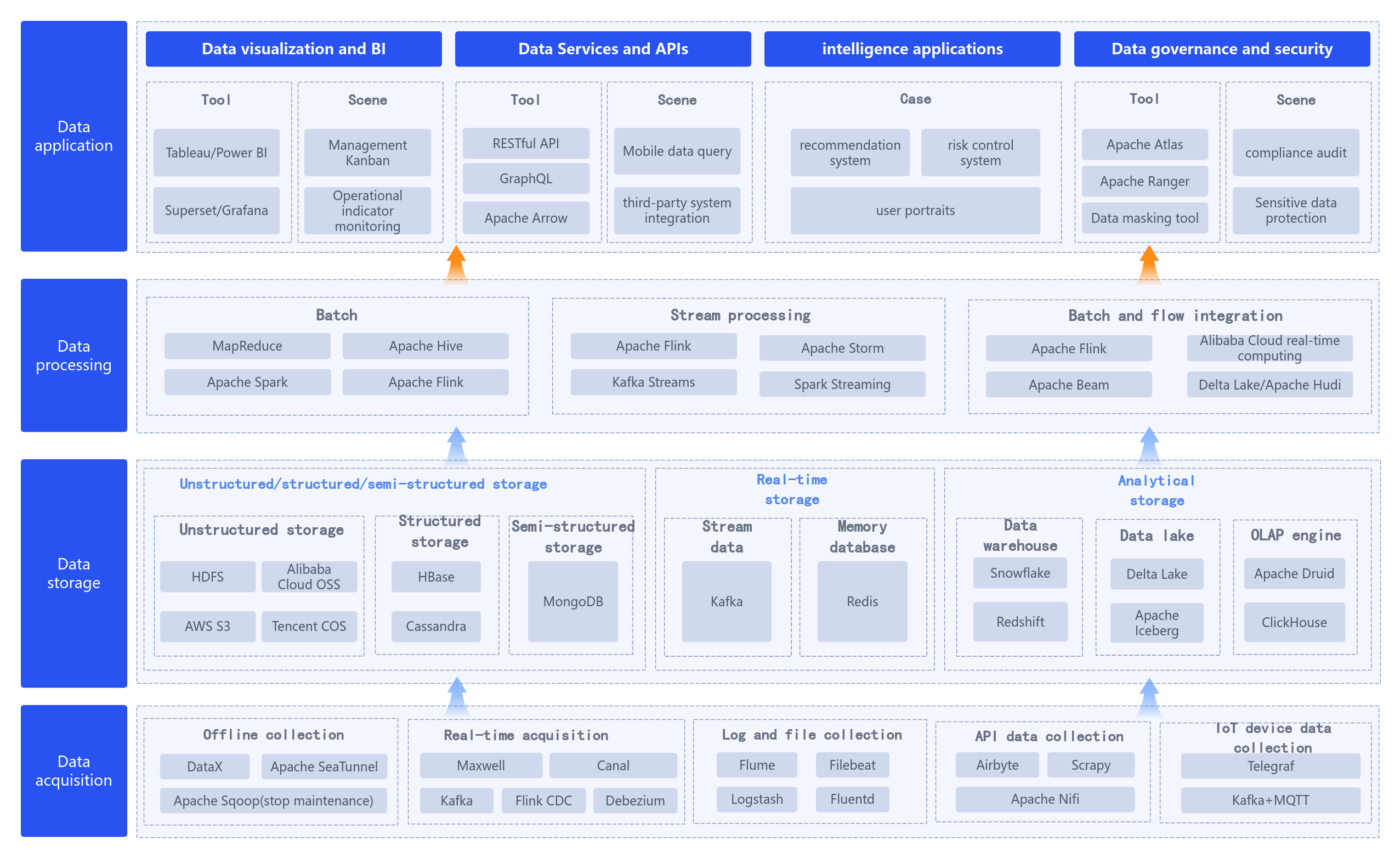Click the Spark Streaming box
Screen dimensions: 1400x857
842,384
